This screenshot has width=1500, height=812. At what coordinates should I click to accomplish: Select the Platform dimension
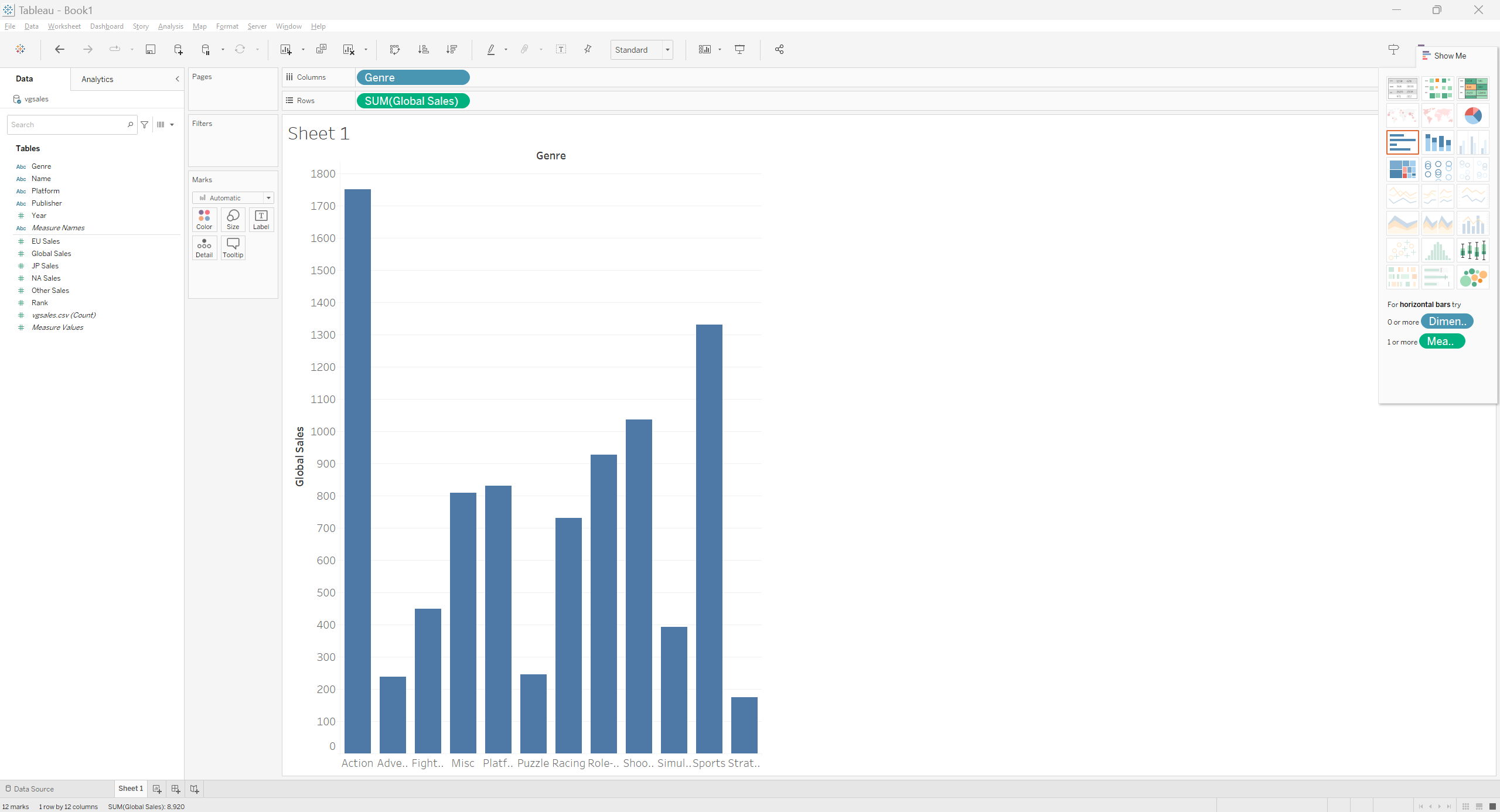pyautogui.click(x=46, y=191)
